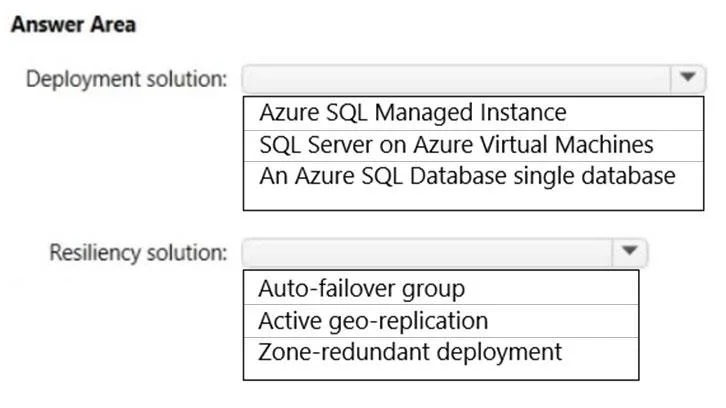Select Azure SQL Managed Instance option

[x=473, y=113]
